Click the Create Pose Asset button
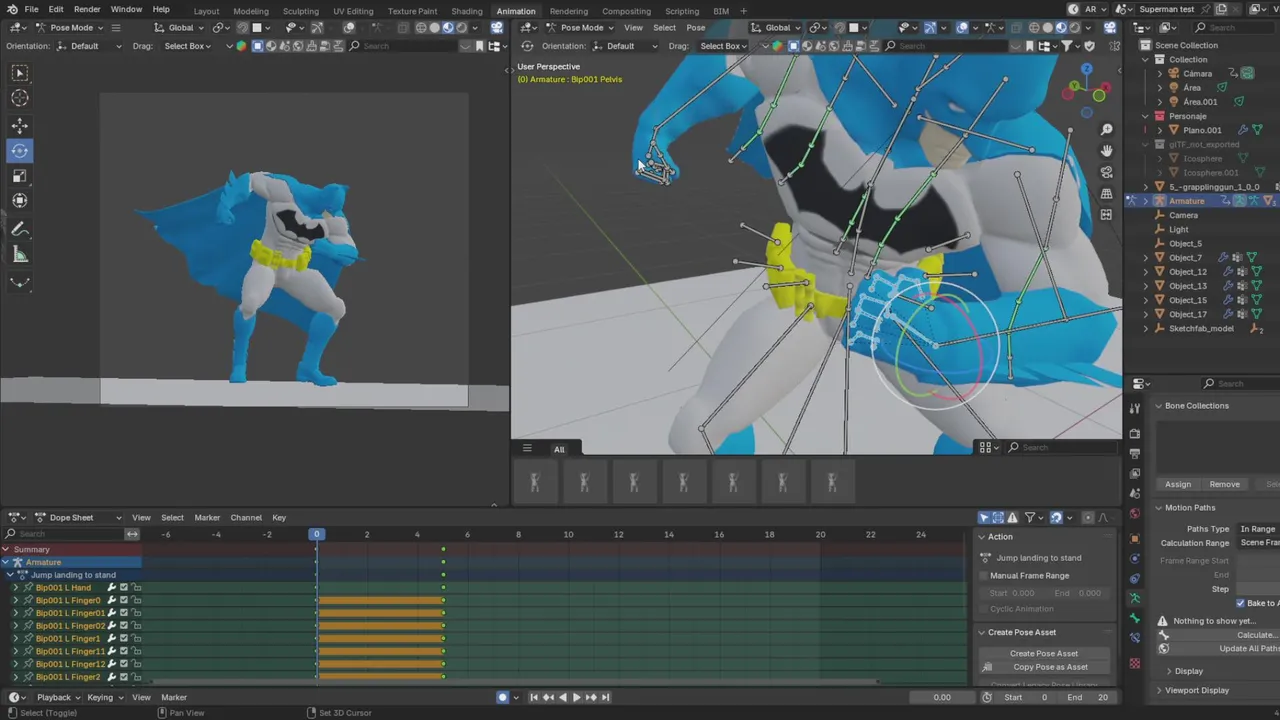The image size is (1280, 720). pos(1044,653)
